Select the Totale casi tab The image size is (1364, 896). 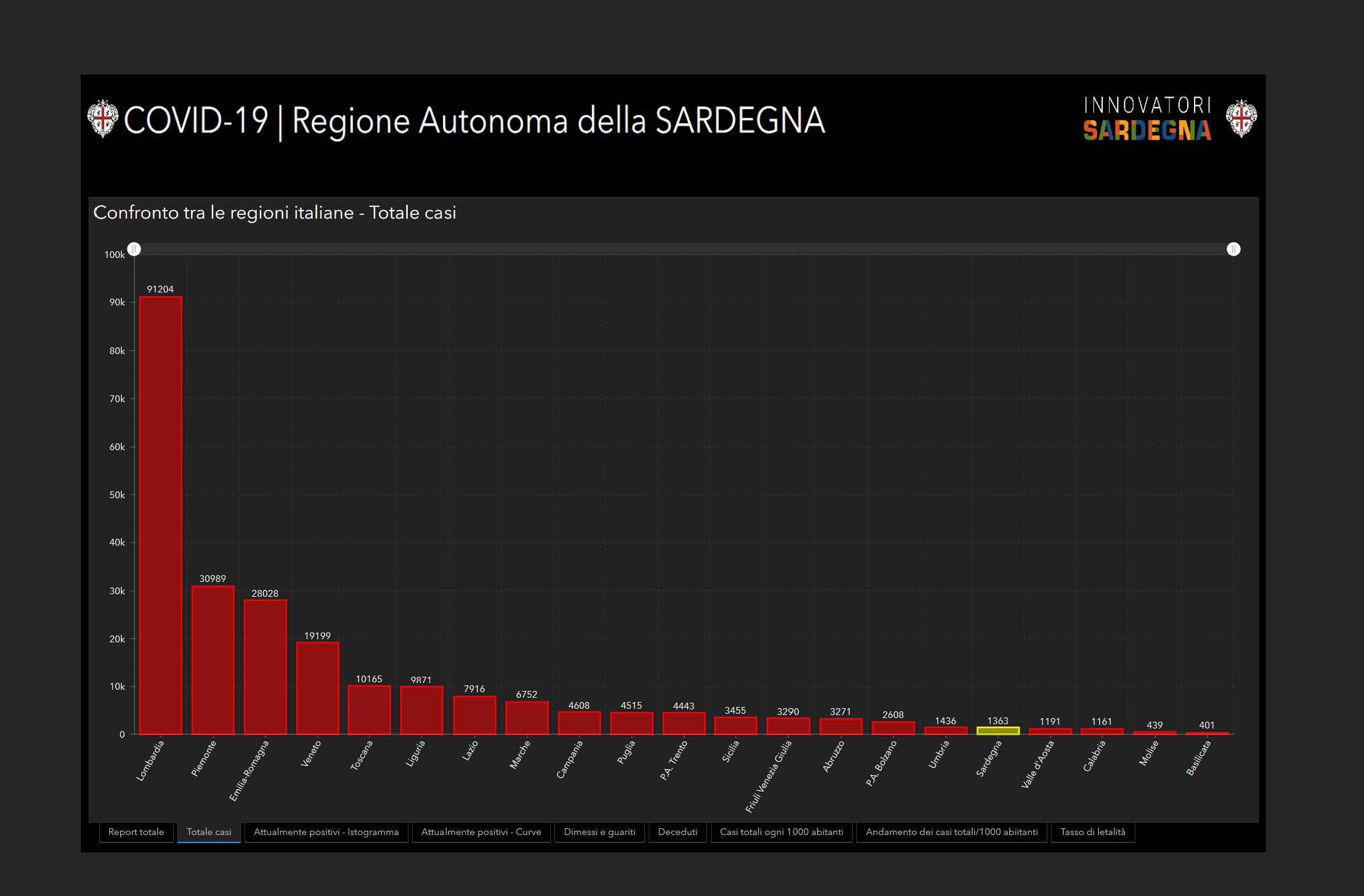[209, 832]
